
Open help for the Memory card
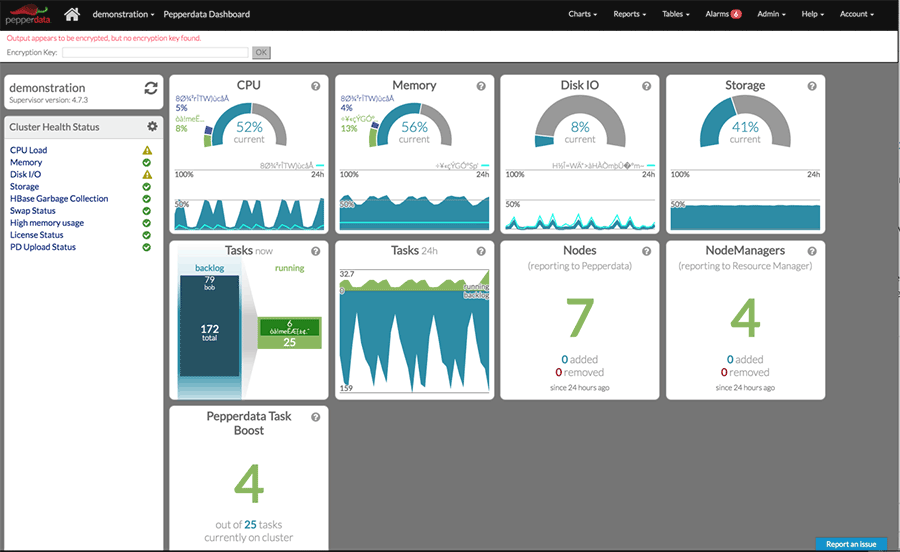point(481,86)
